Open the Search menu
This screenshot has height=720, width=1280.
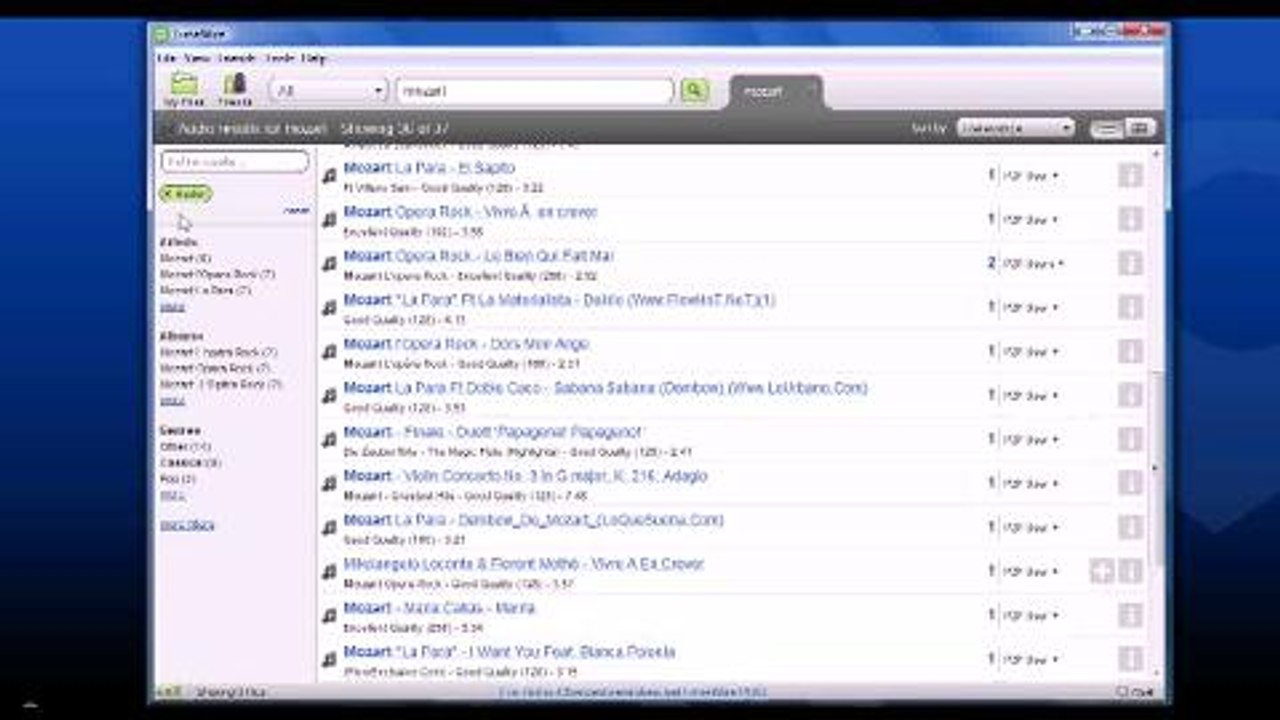(x=237, y=59)
